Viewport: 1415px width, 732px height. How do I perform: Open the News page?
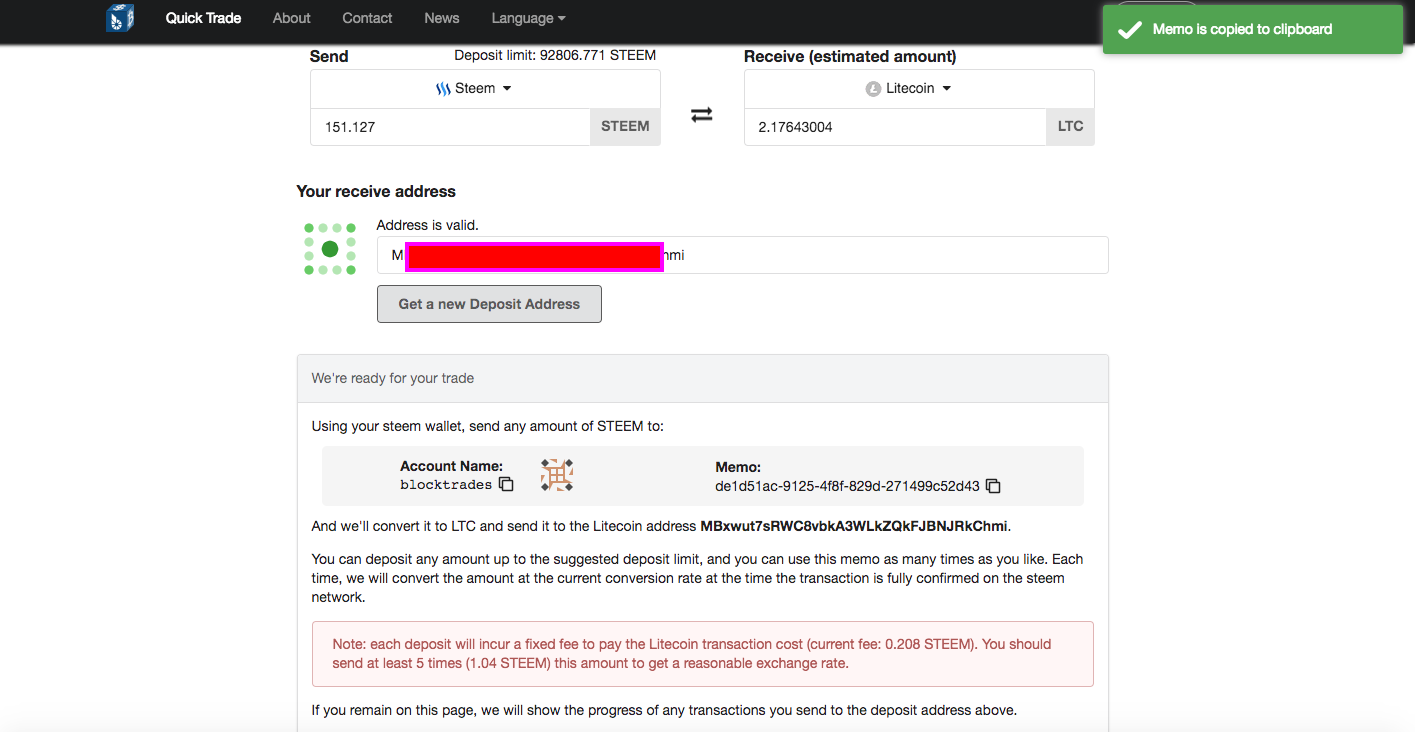click(x=442, y=18)
